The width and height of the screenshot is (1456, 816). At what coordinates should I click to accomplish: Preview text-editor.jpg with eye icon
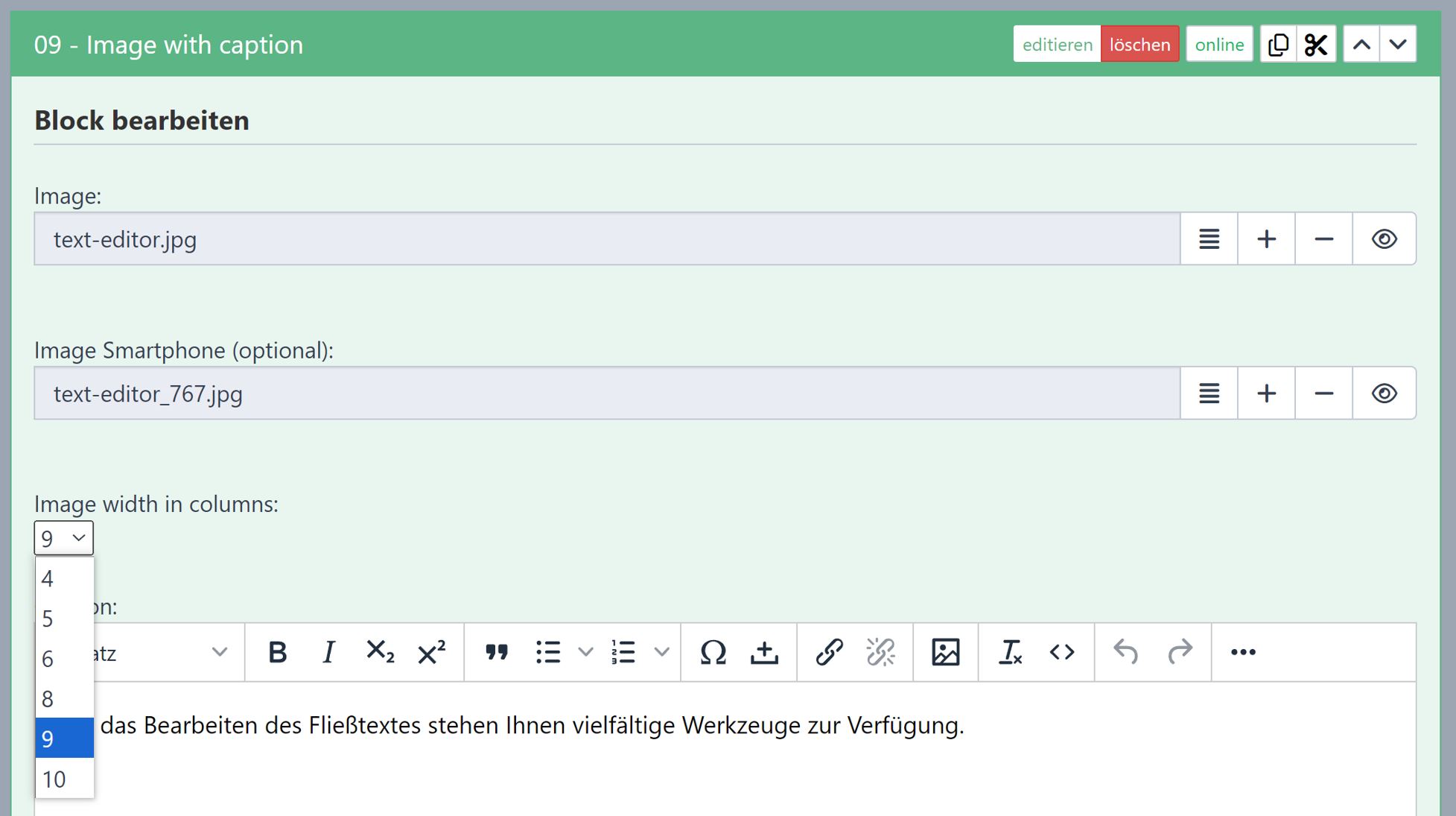(1384, 239)
